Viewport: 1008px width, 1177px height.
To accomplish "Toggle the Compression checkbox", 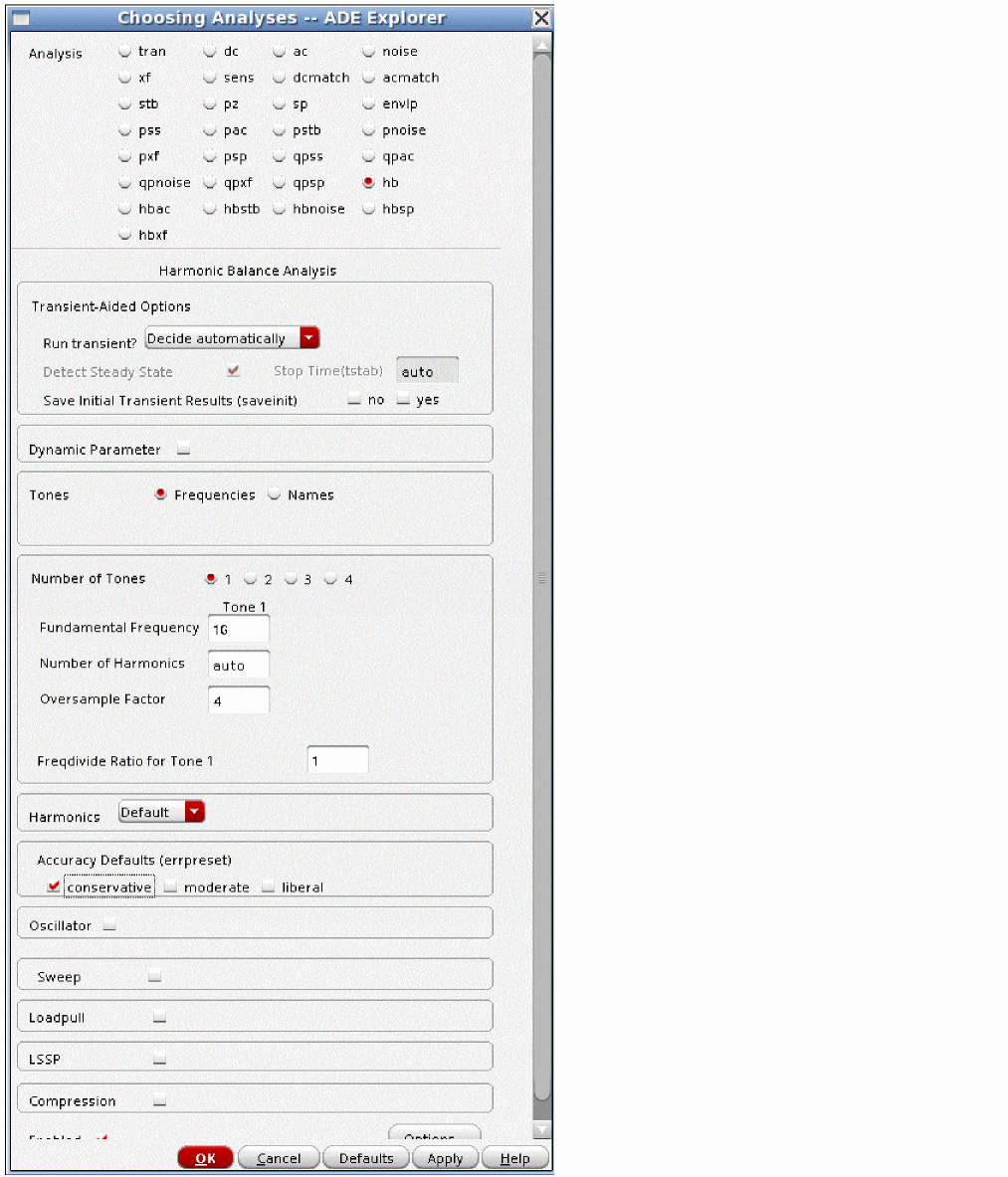I will pos(159,1101).
